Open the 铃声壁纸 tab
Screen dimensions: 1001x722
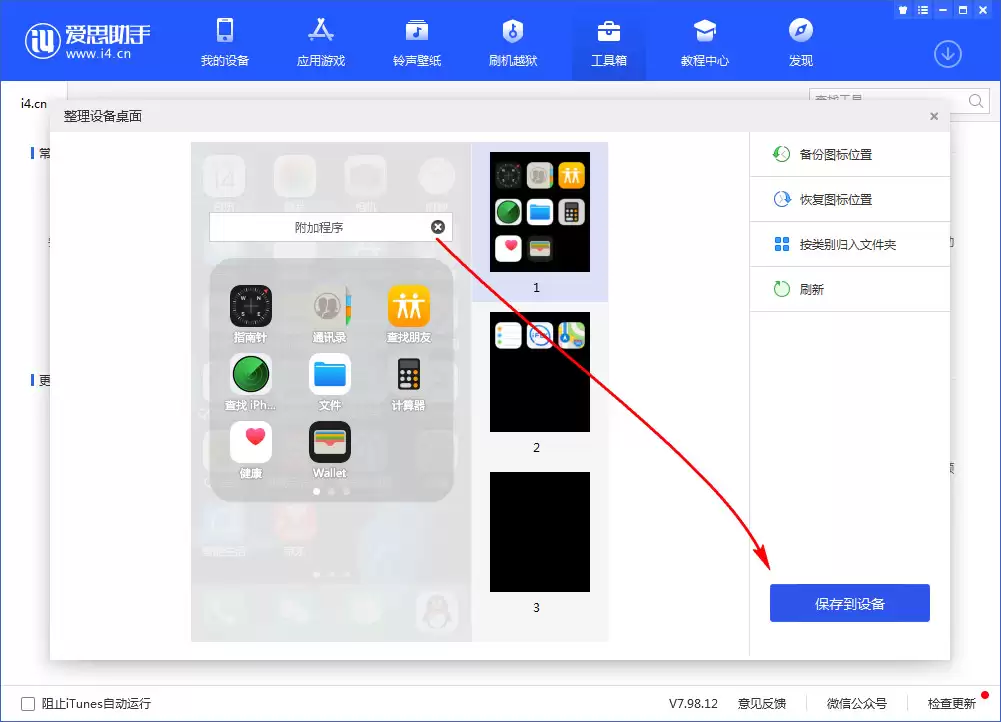(x=417, y=42)
